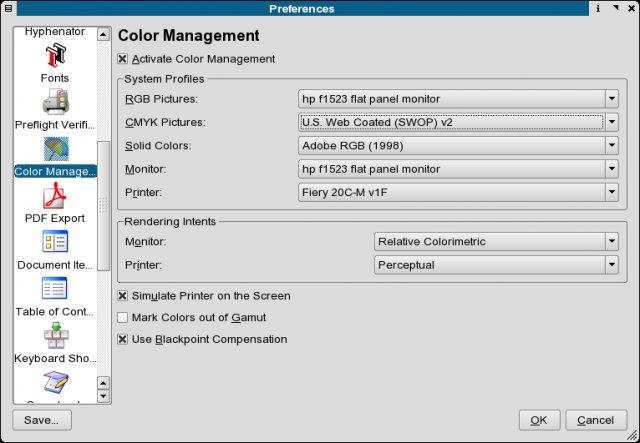Image resolution: width=640 pixels, height=443 pixels.
Task: Click the Document Ite... label in sidebar
Action: coord(55,265)
